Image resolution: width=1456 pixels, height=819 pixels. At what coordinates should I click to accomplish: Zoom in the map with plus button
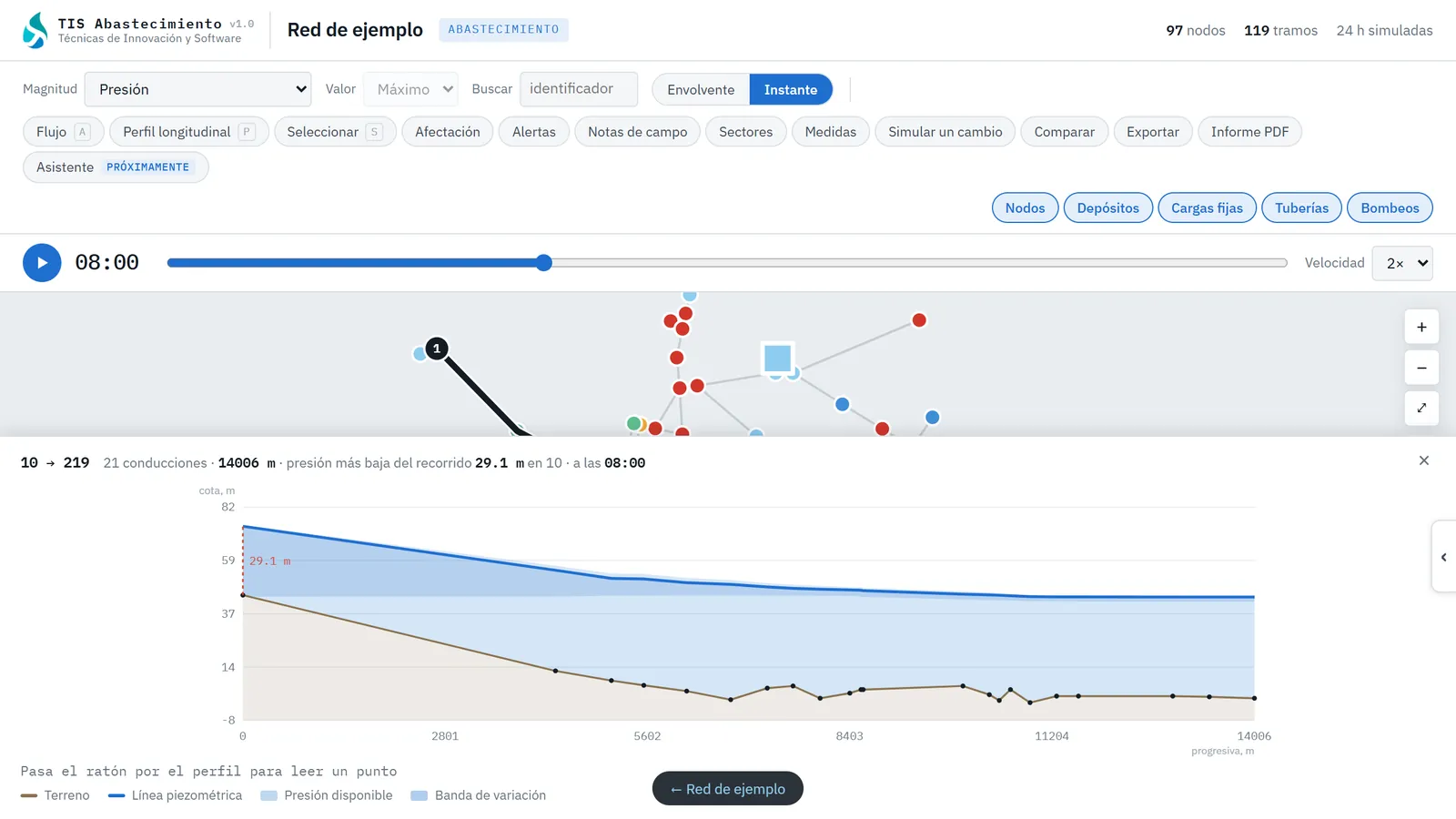(1421, 328)
